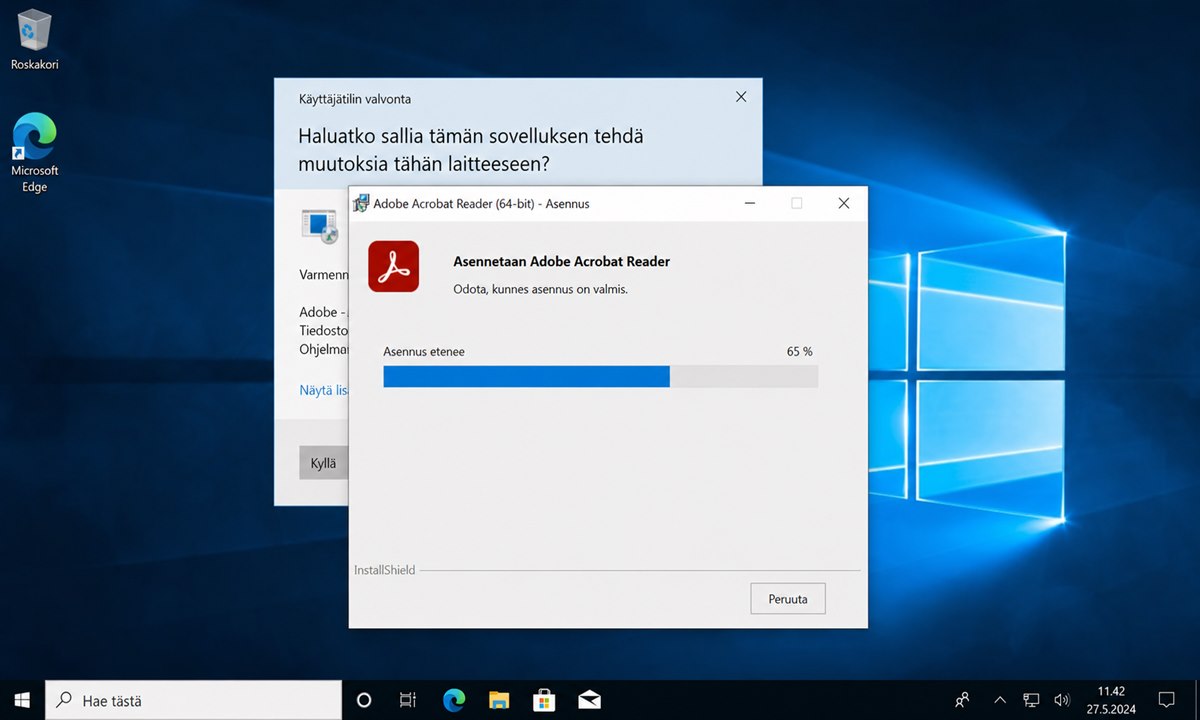Close the Käyttäjätilin valvonta dialog
Image resolution: width=1200 pixels, height=720 pixels.
741,97
